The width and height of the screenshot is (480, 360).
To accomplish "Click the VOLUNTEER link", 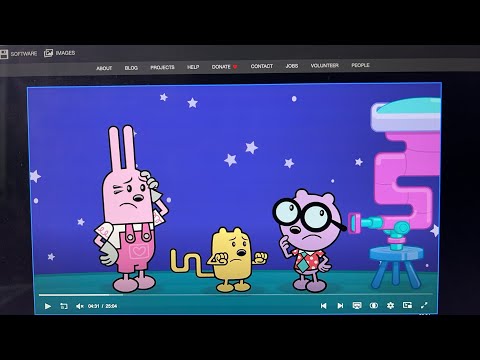I will tap(325, 66).
